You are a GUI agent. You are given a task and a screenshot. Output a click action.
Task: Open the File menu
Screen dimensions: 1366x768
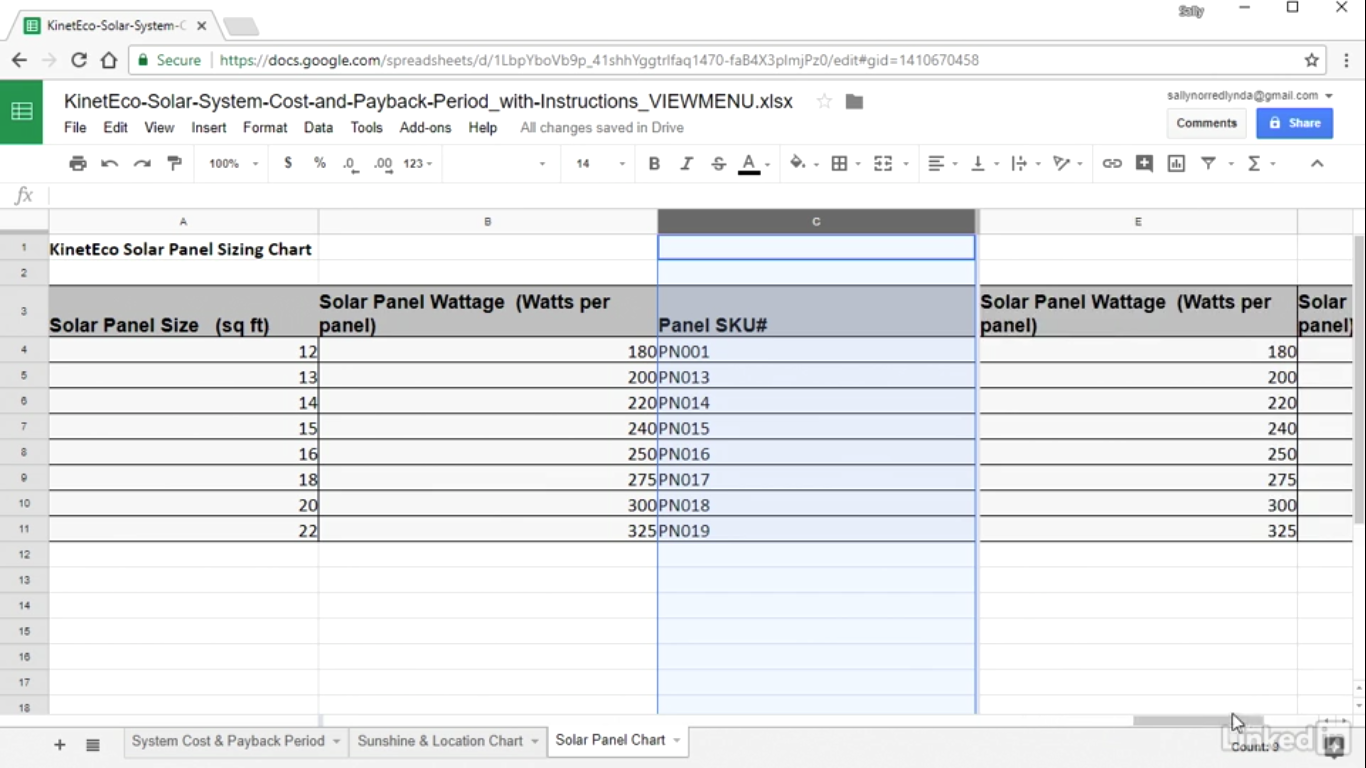75,128
